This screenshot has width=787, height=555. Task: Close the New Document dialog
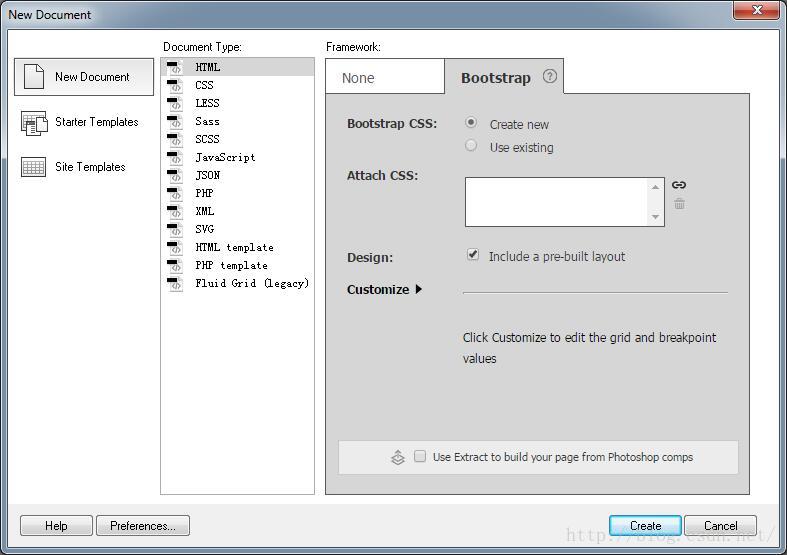pyautogui.click(x=756, y=10)
